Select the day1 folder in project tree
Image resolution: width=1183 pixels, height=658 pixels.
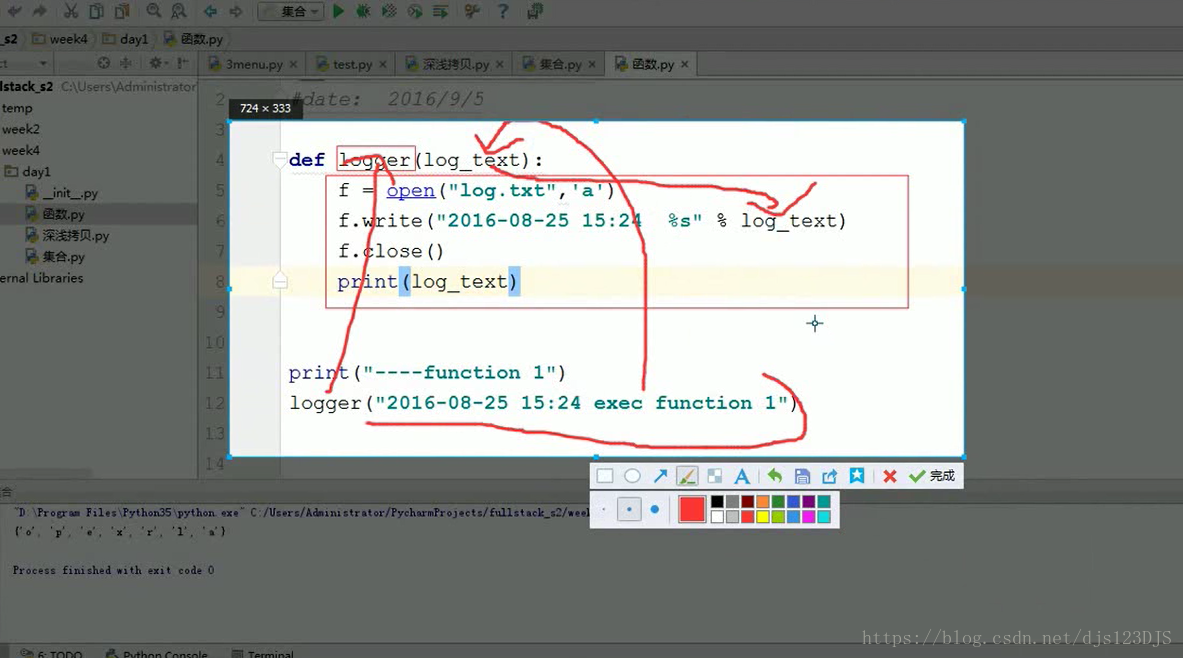[x=27, y=171]
